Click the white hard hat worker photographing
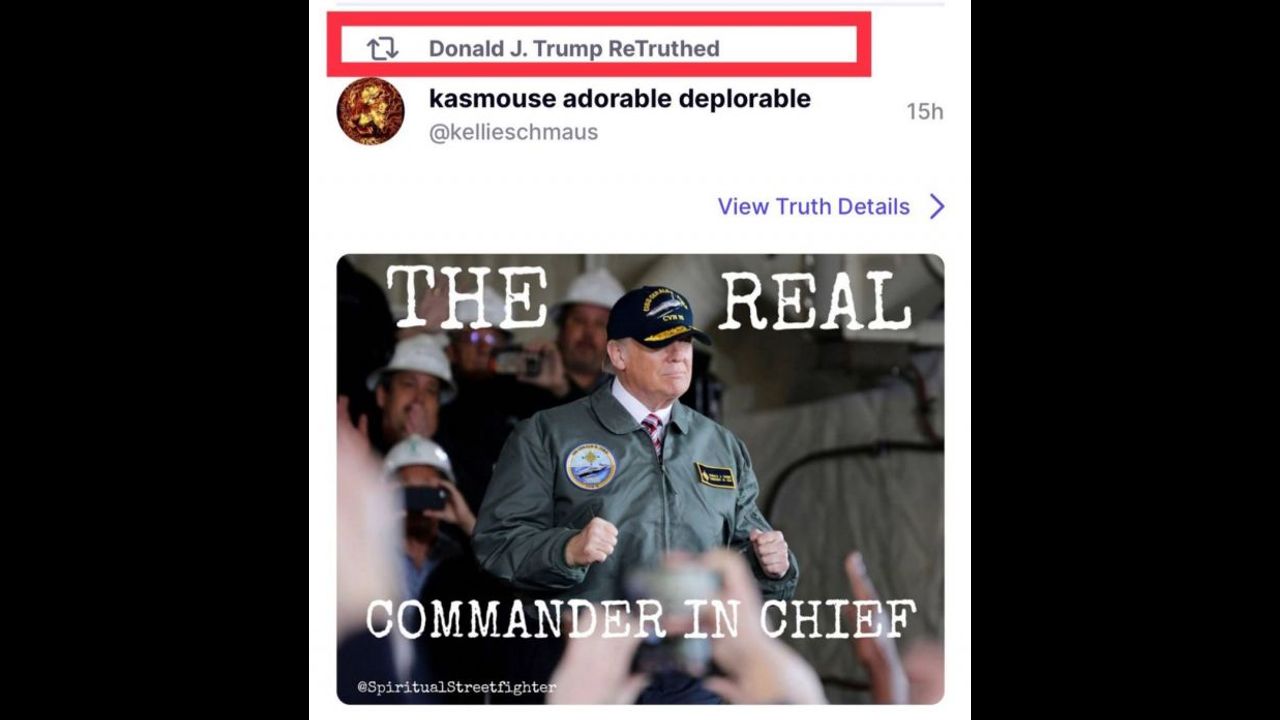This screenshot has height=720, width=1280. [x=420, y=480]
